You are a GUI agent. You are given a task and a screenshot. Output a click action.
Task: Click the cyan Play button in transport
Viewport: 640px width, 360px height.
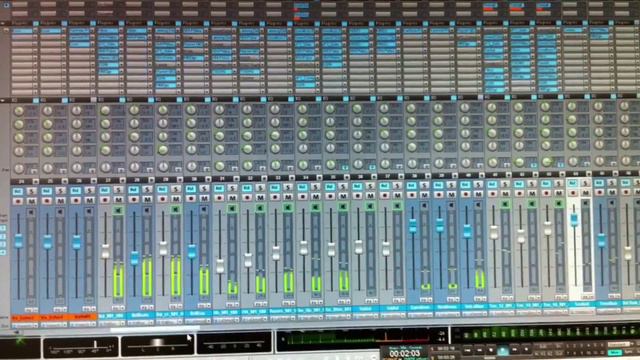click(x=502, y=350)
